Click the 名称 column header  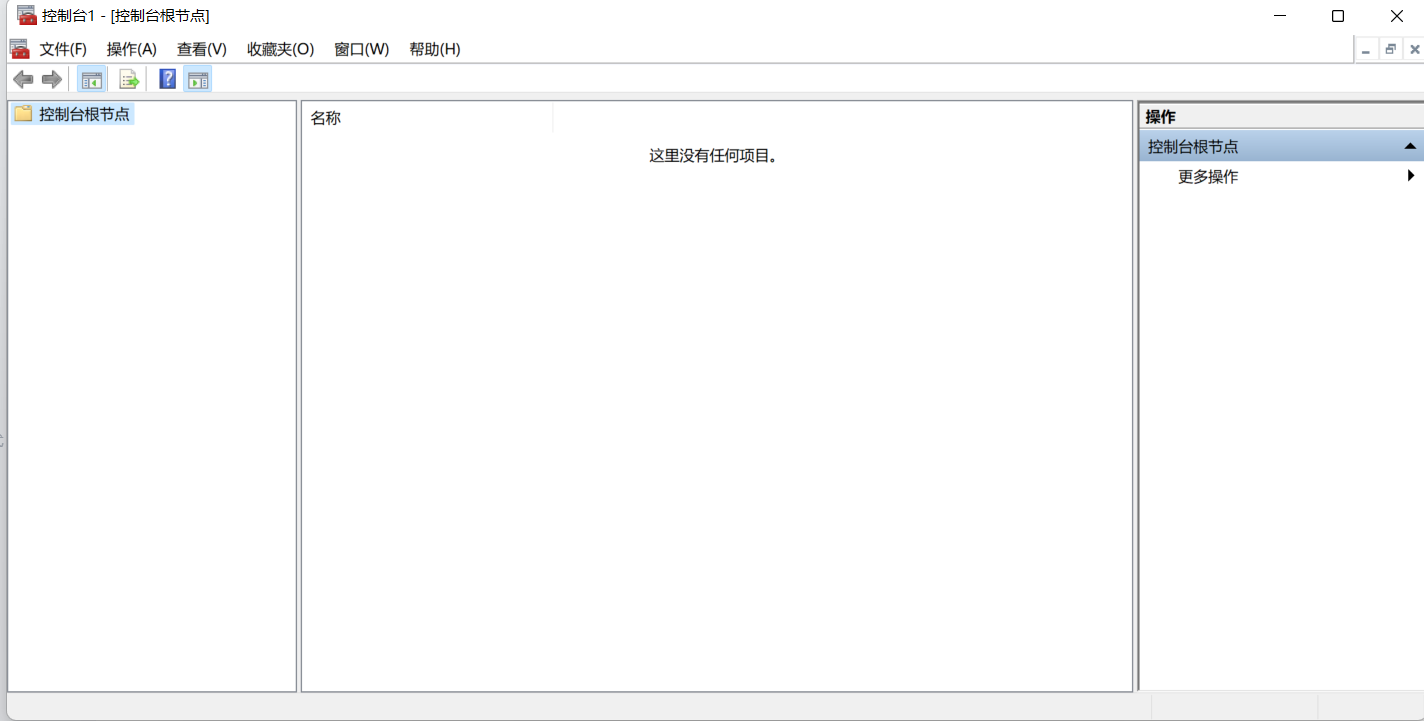point(325,116)
